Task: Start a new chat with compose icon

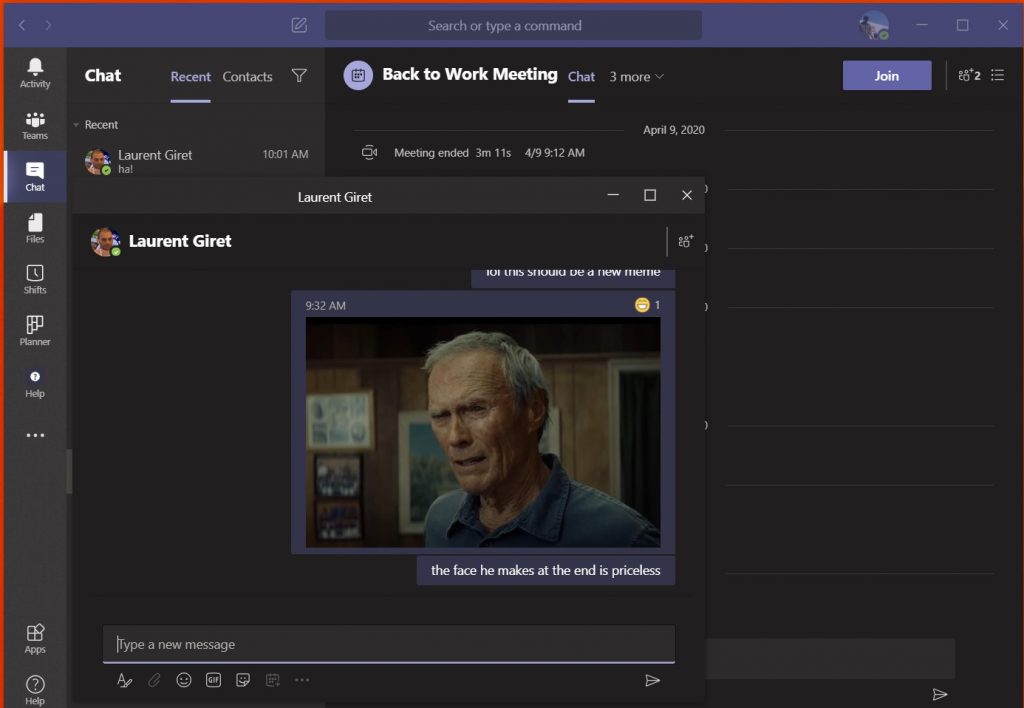Action: [x=299, y=25]
